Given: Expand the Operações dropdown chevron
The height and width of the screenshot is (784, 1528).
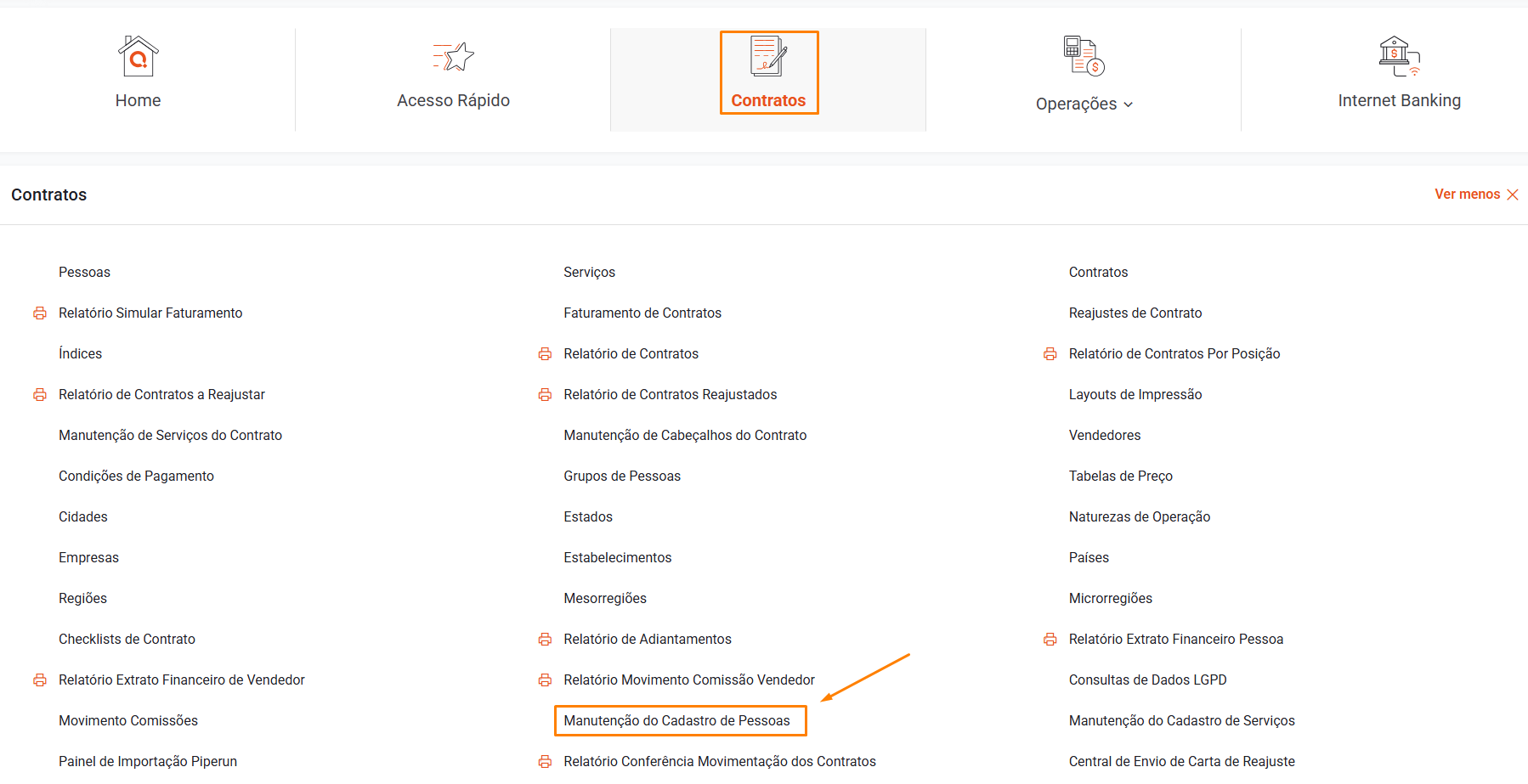Looking at the screenshot, I should [1129, 104].
